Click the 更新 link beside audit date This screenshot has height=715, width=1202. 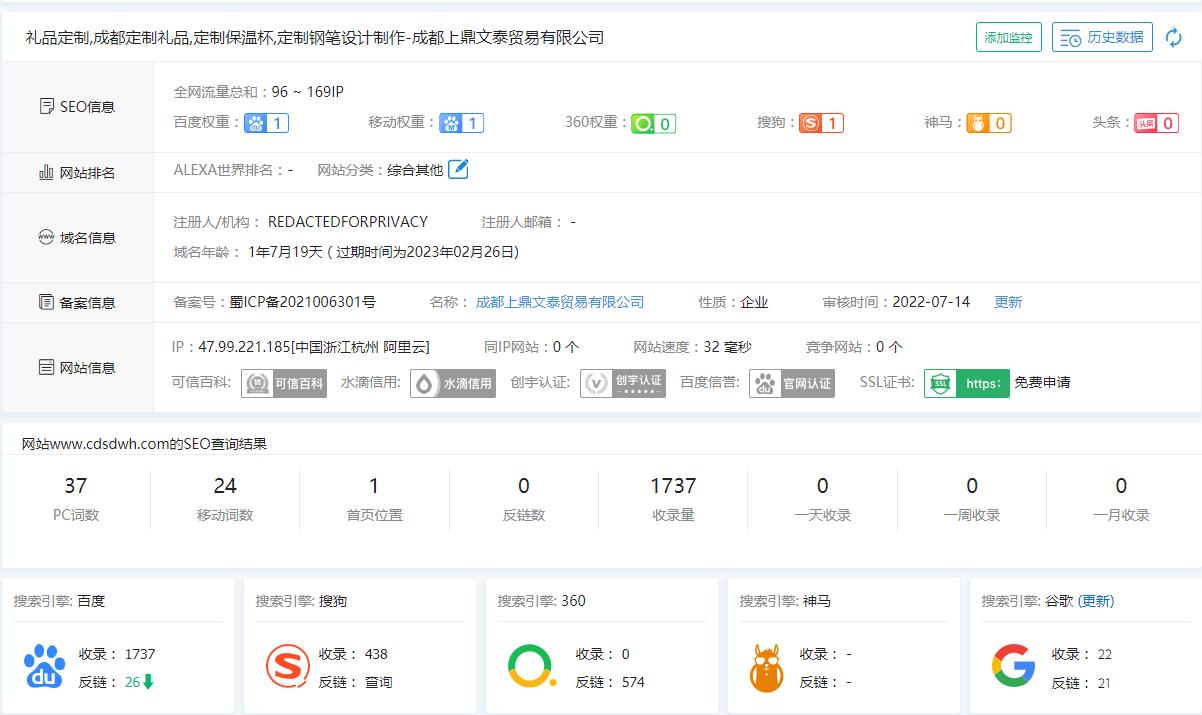coord(1008,302)
